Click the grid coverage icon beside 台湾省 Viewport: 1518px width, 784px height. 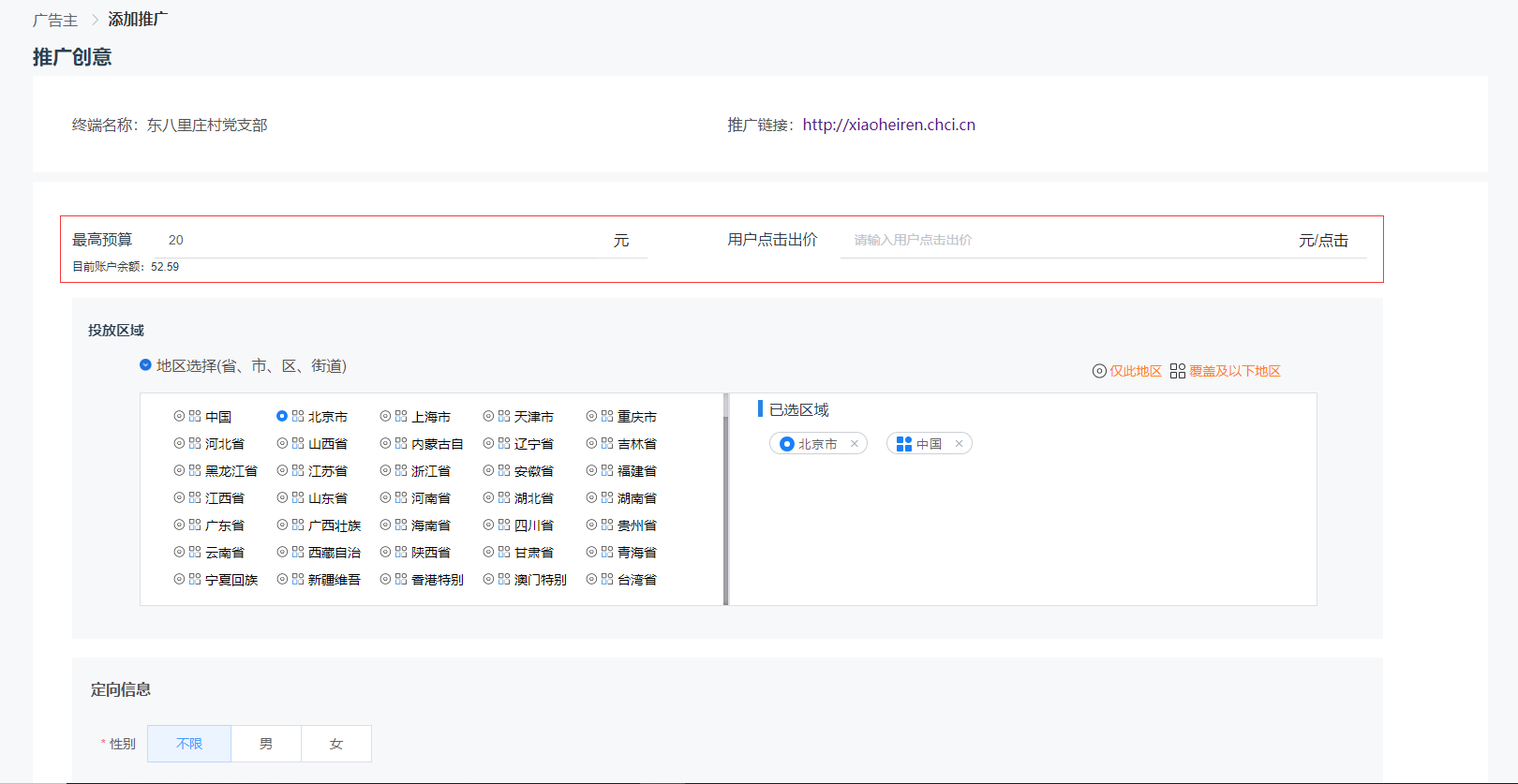pyautogui.click(x=607, y=579)
